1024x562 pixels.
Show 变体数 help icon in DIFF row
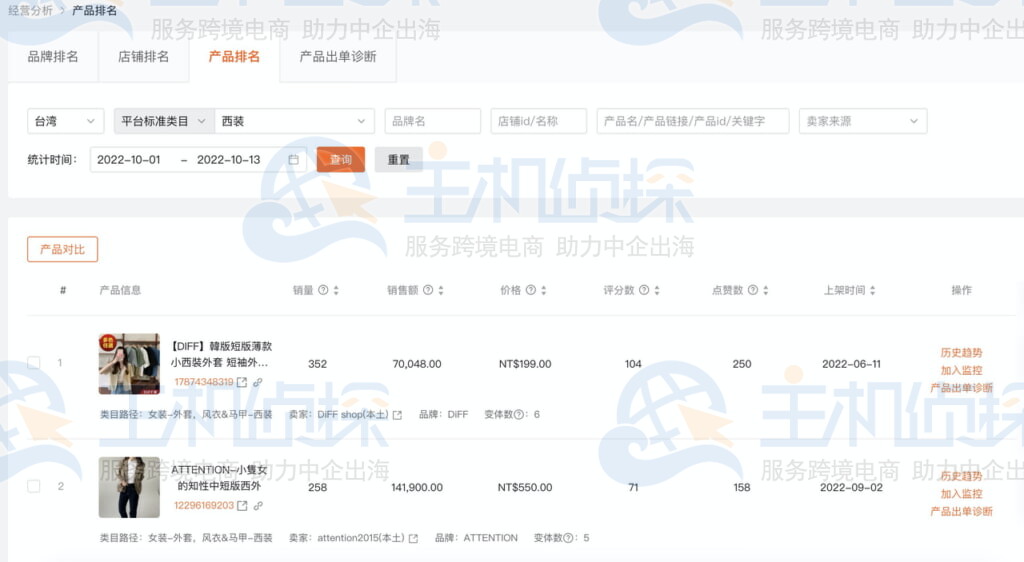pyautogui.click(x=519, y=414)
